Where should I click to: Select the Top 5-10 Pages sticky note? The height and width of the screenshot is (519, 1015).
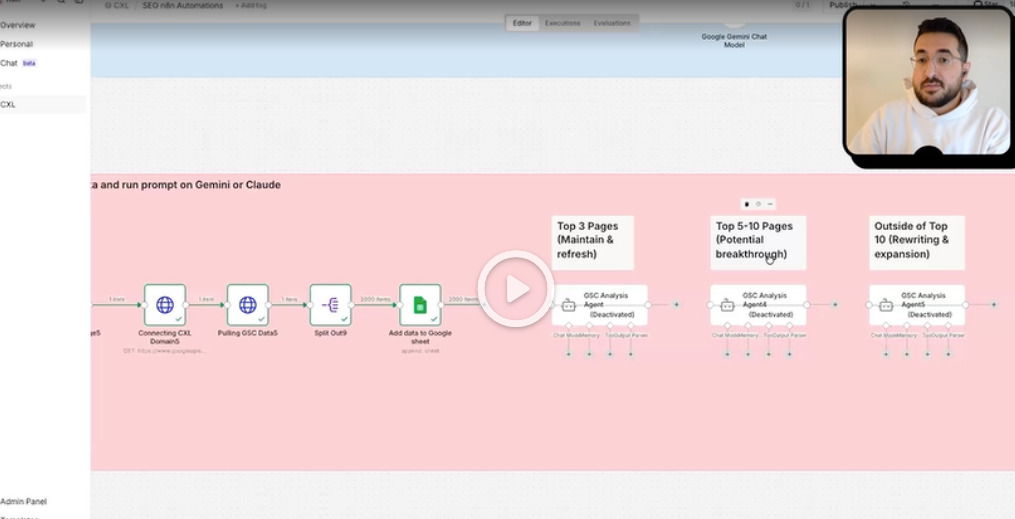pos(758,243)
